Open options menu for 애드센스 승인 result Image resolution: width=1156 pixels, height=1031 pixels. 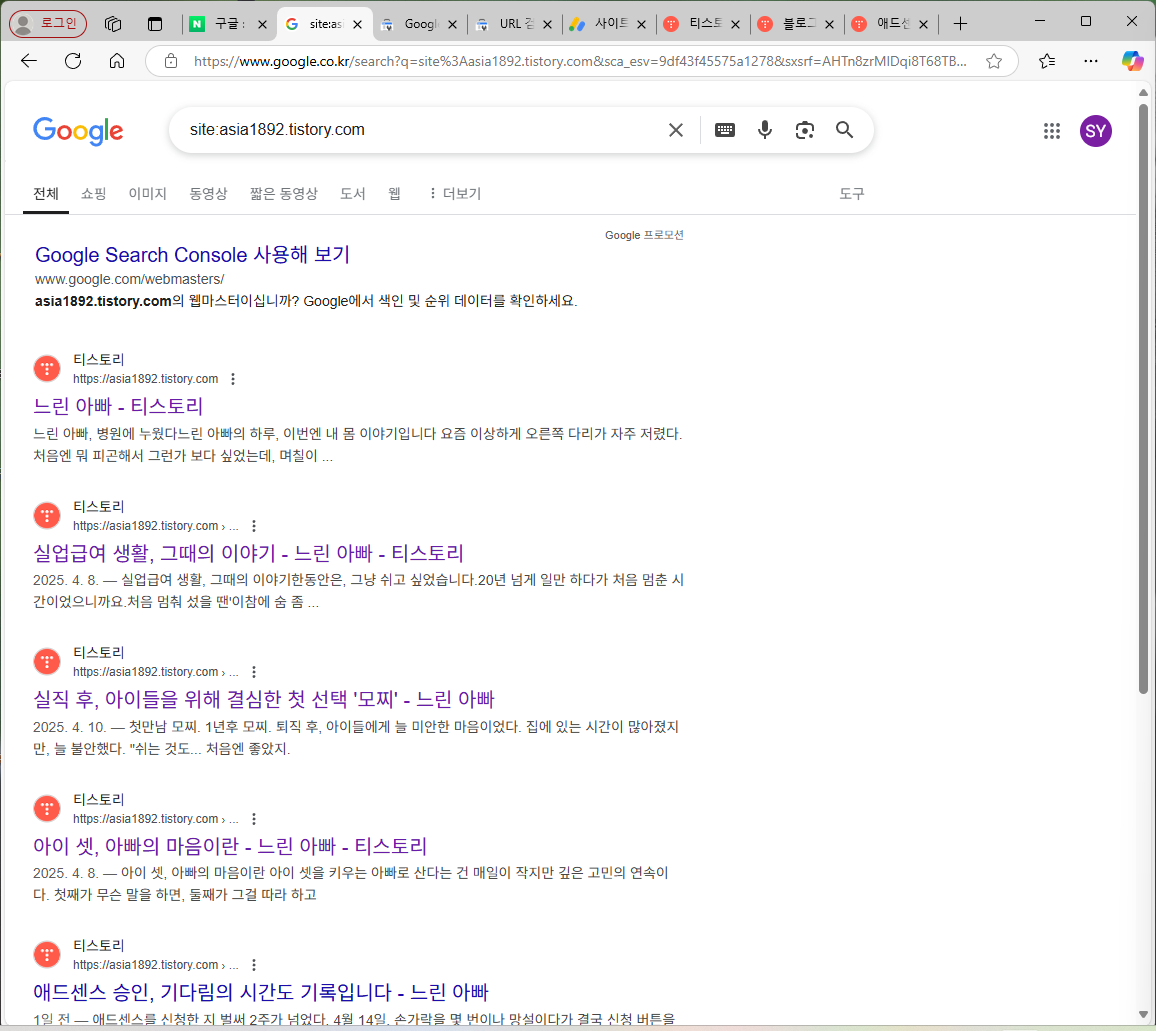[x=254, y=965]
